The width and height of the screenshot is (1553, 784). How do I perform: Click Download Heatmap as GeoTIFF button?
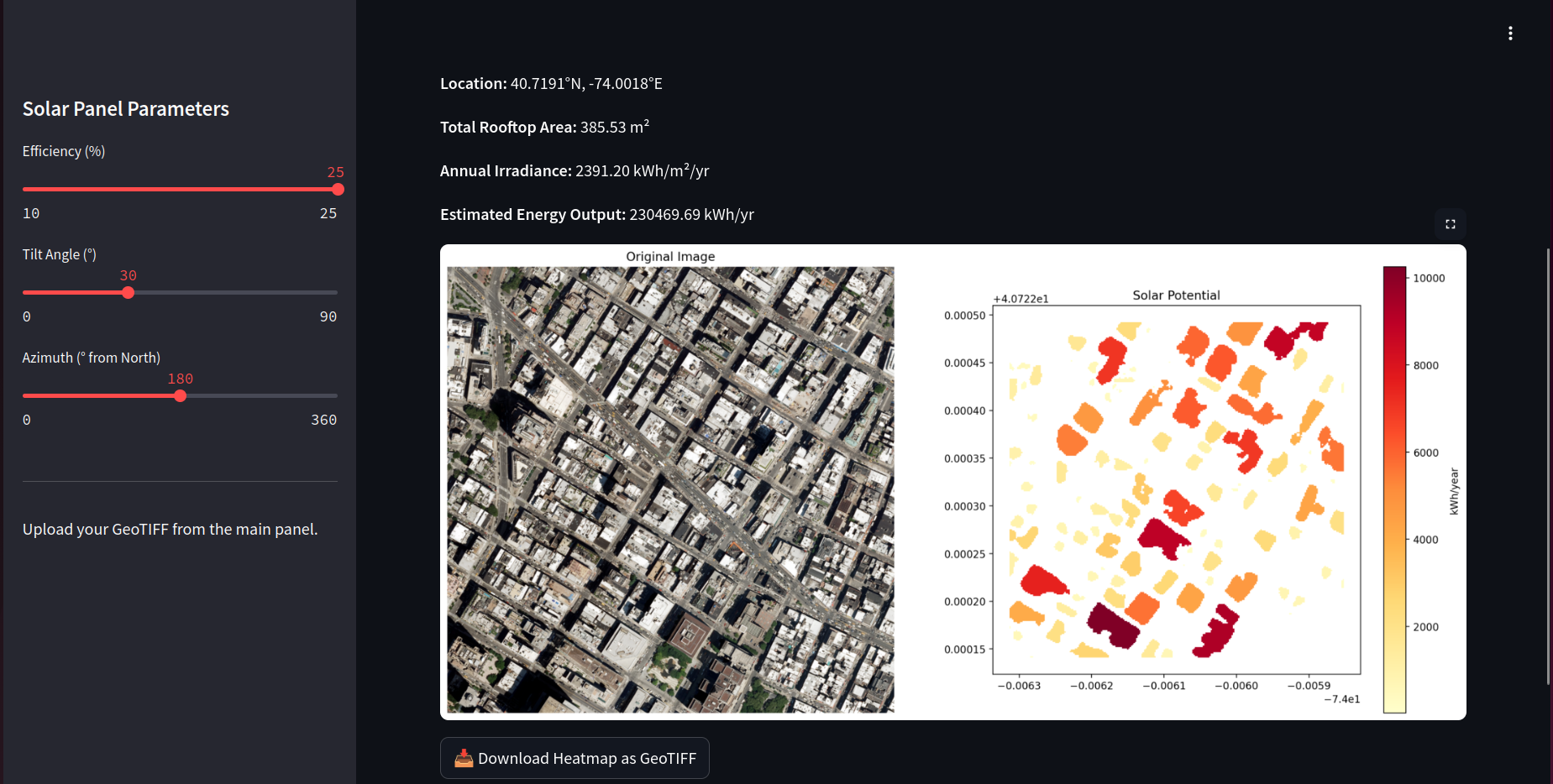[x=575, y=758]
